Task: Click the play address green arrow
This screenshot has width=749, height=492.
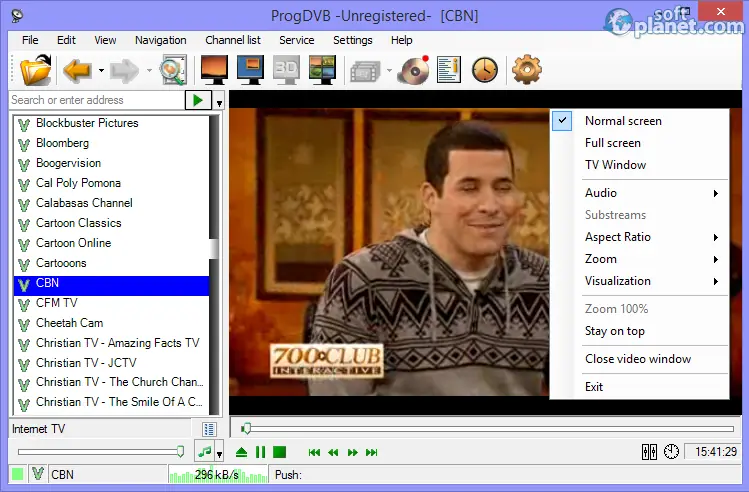Action: click(x=198, y=100)
